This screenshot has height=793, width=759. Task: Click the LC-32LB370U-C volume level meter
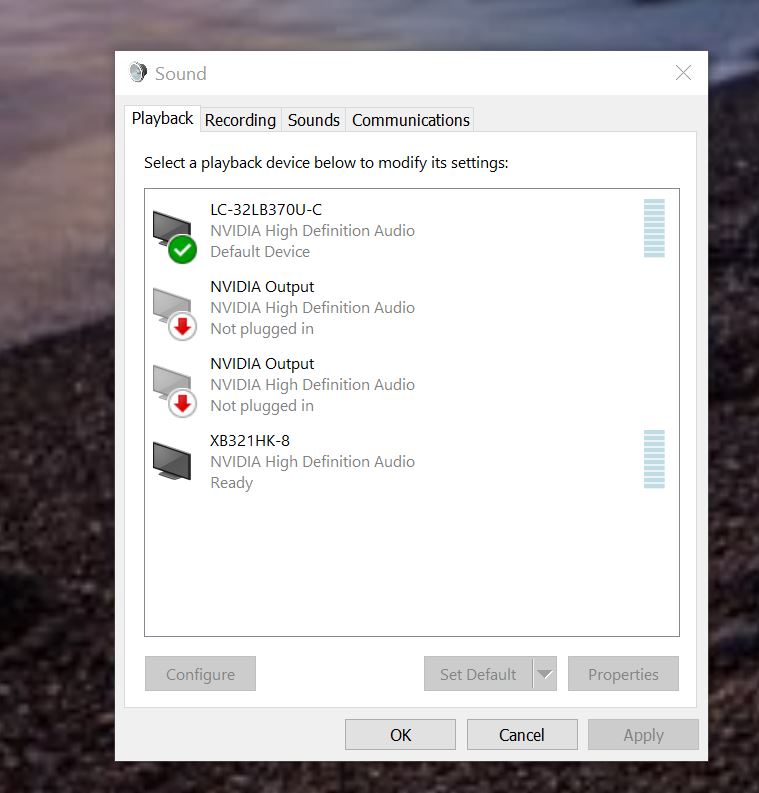point(654,228)
